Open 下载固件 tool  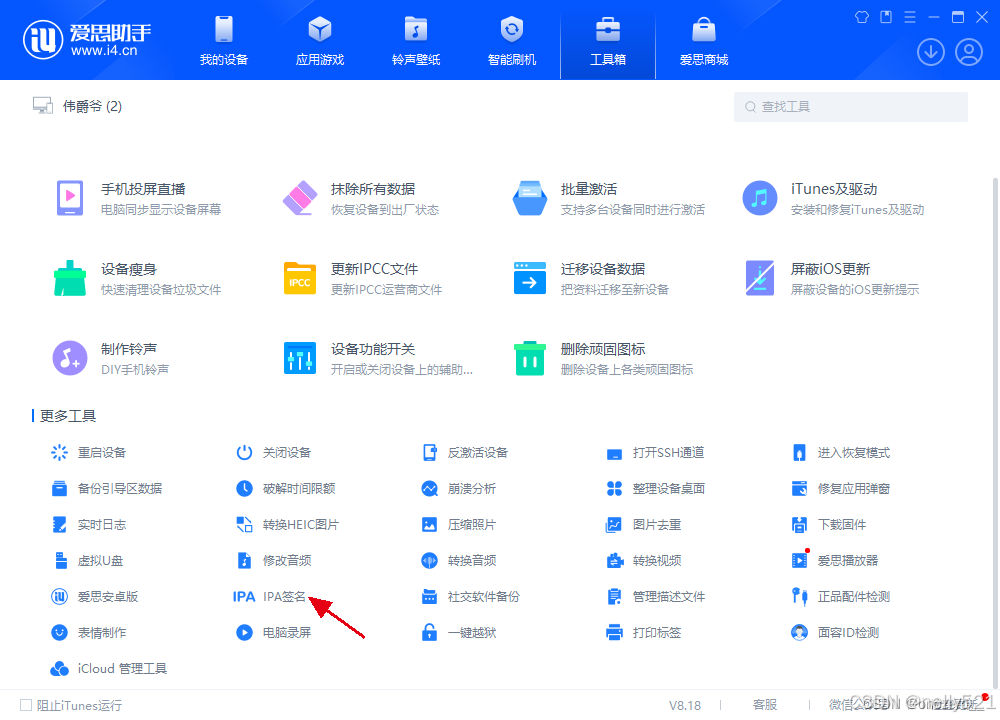pyautogui.click(x=828, y=525)
